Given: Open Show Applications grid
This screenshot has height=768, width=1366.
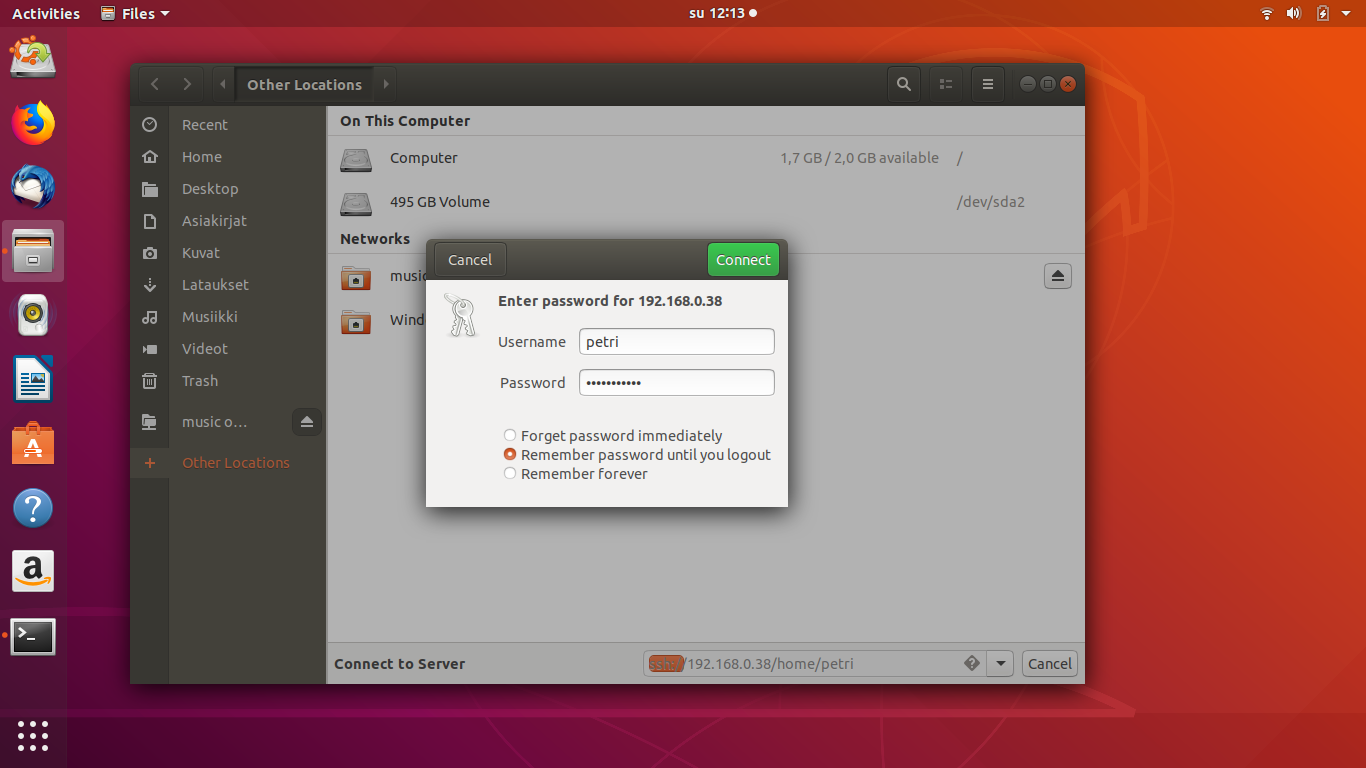Looking at the screenshot, I should [33, 735].
